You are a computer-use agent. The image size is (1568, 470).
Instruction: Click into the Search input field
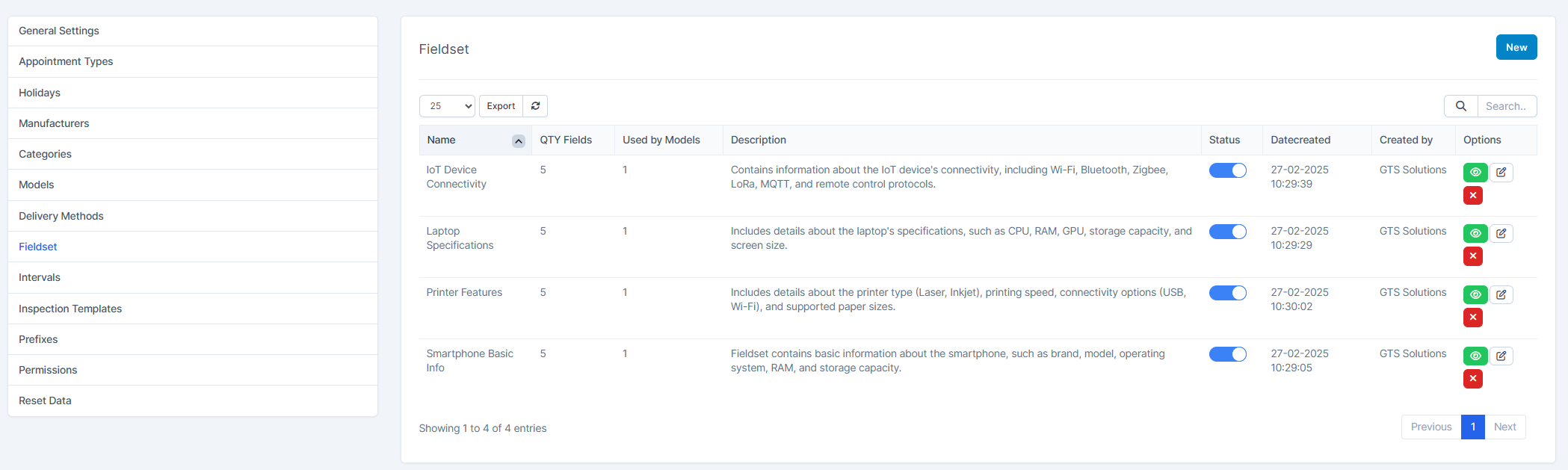coord(1506,106)
